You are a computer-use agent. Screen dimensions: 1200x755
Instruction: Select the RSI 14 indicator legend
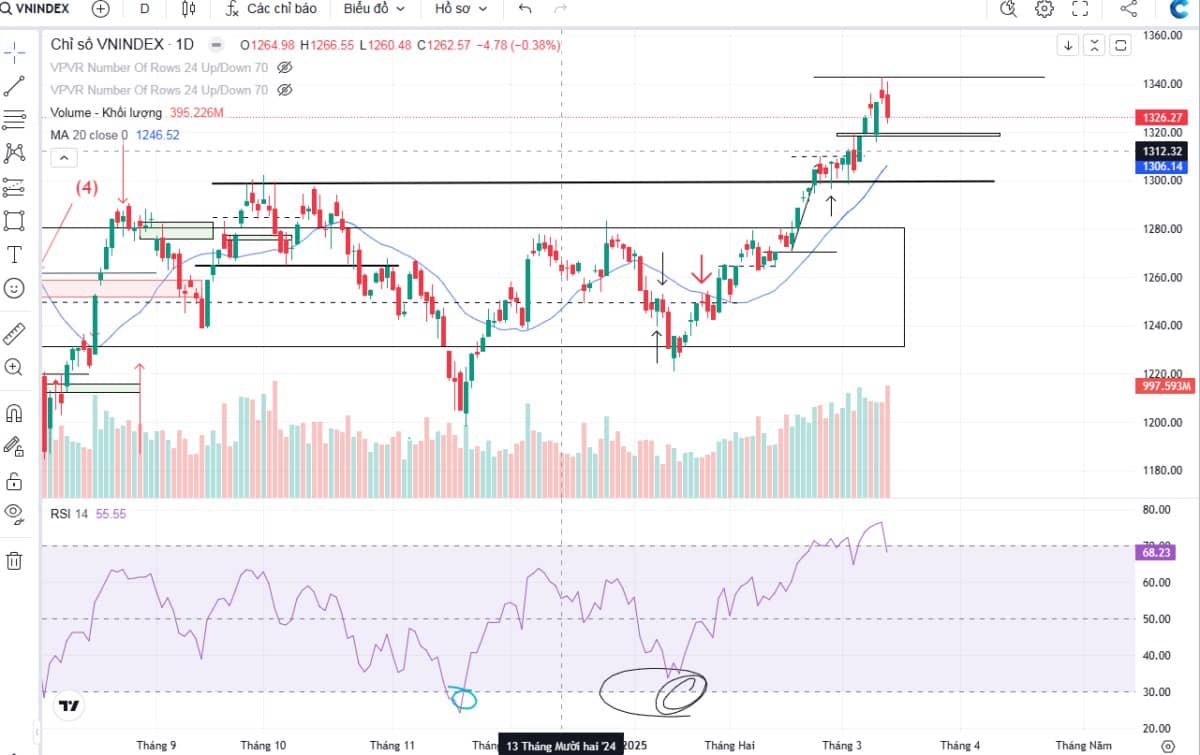pos(69,513)
